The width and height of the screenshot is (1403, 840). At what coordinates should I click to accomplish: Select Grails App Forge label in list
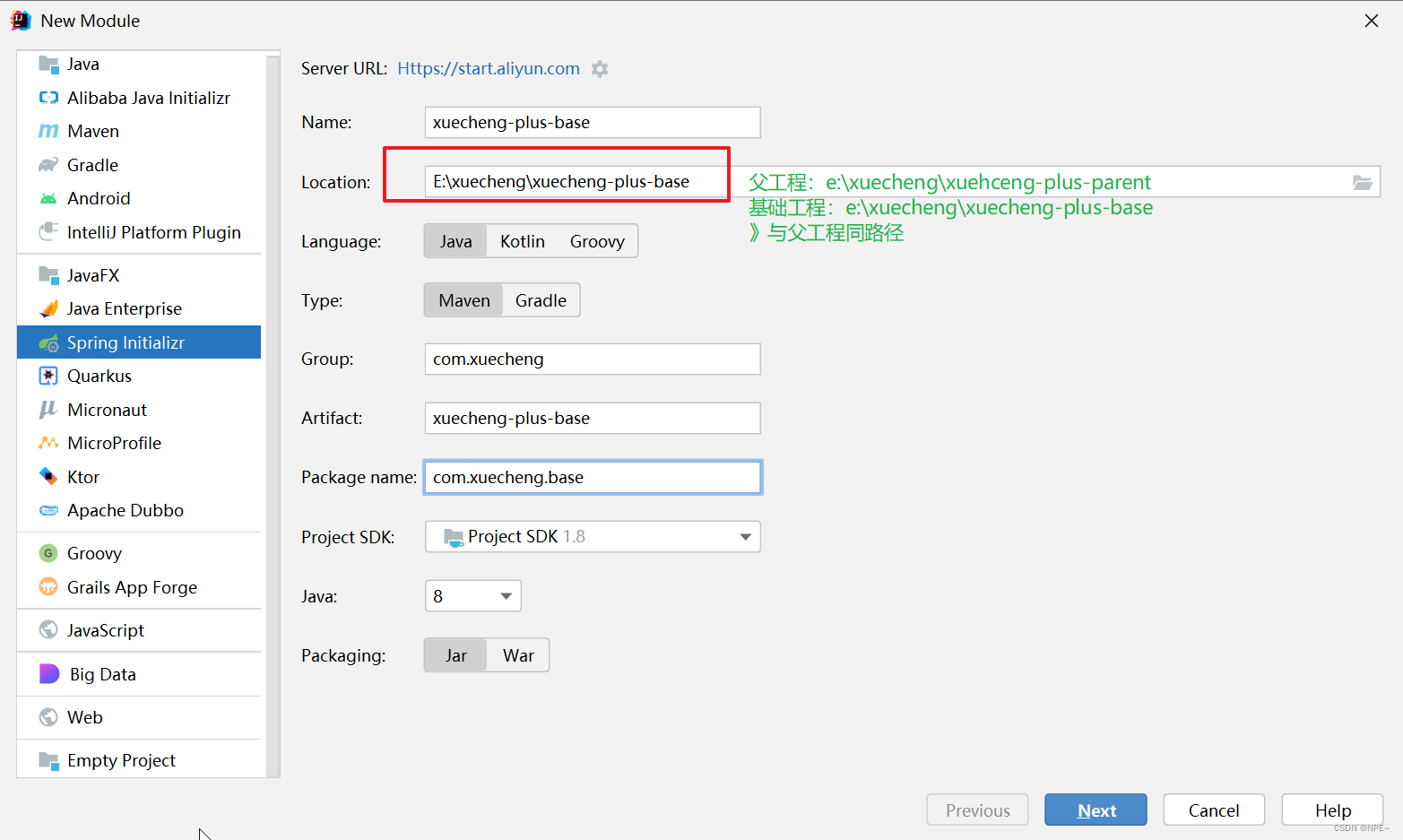point(132,587)
